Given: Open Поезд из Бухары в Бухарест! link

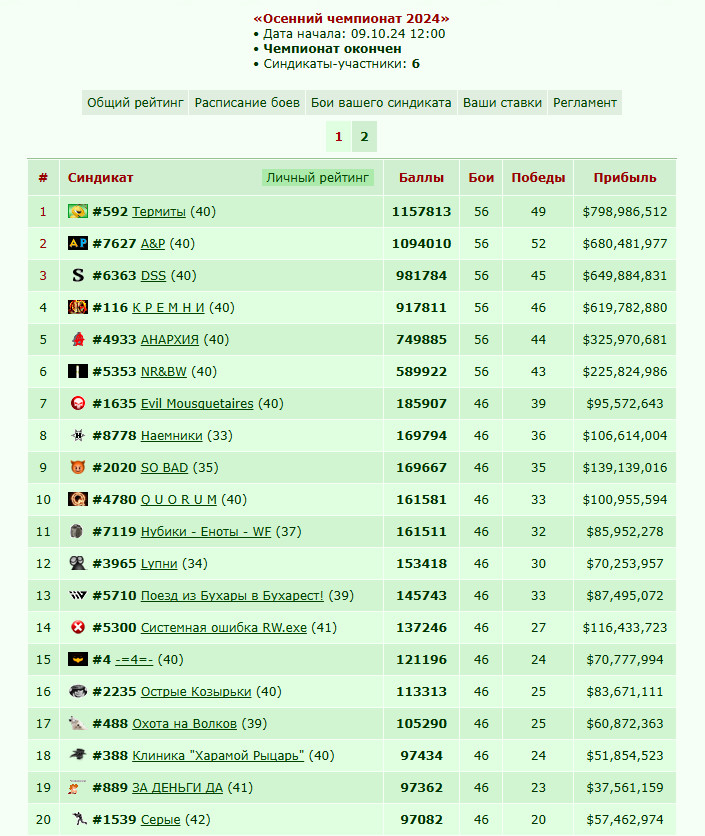Looking at the screenshot, I should 233,596.
